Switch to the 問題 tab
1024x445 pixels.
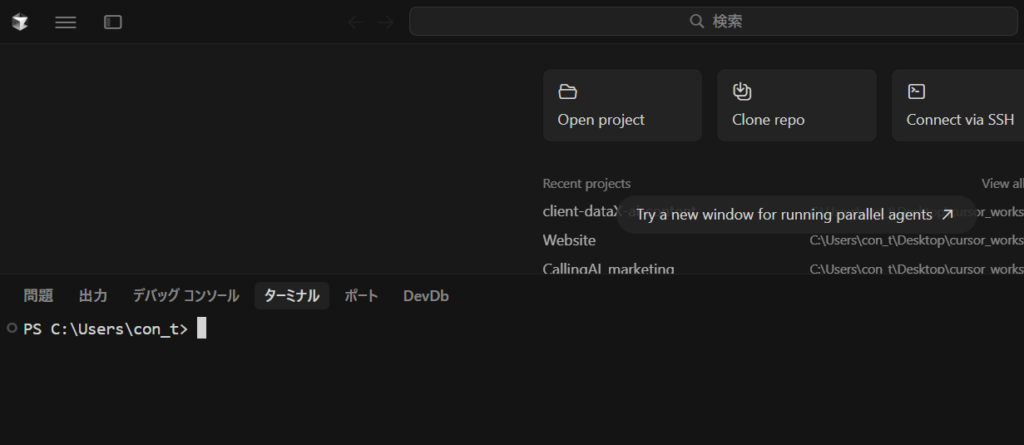point(38,296)
